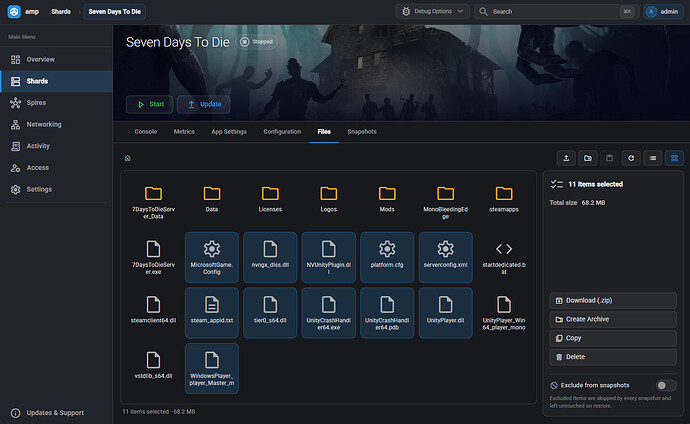
Task: Open the admin user menu
Action: pyautogui.click(x=663, y=11)
